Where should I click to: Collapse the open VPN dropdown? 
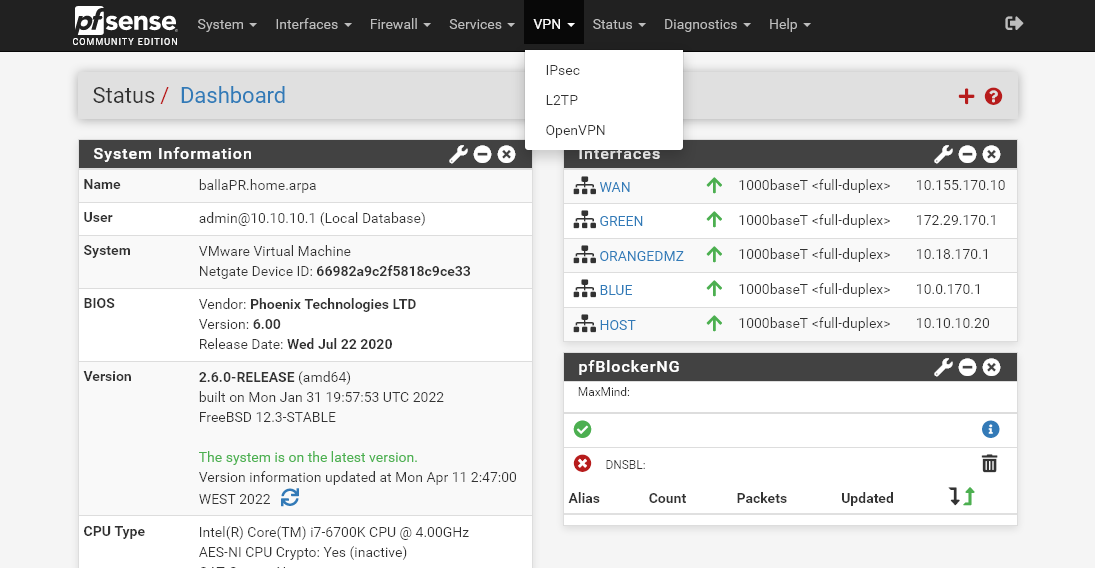[554, 24]
